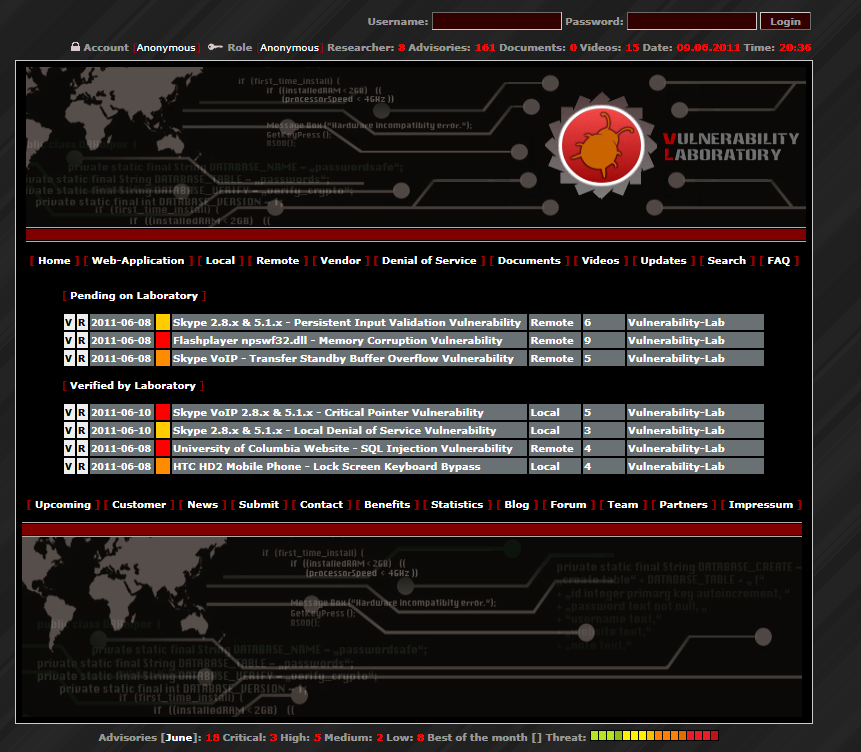Open the Contact footer link

(x=321, y=505)
